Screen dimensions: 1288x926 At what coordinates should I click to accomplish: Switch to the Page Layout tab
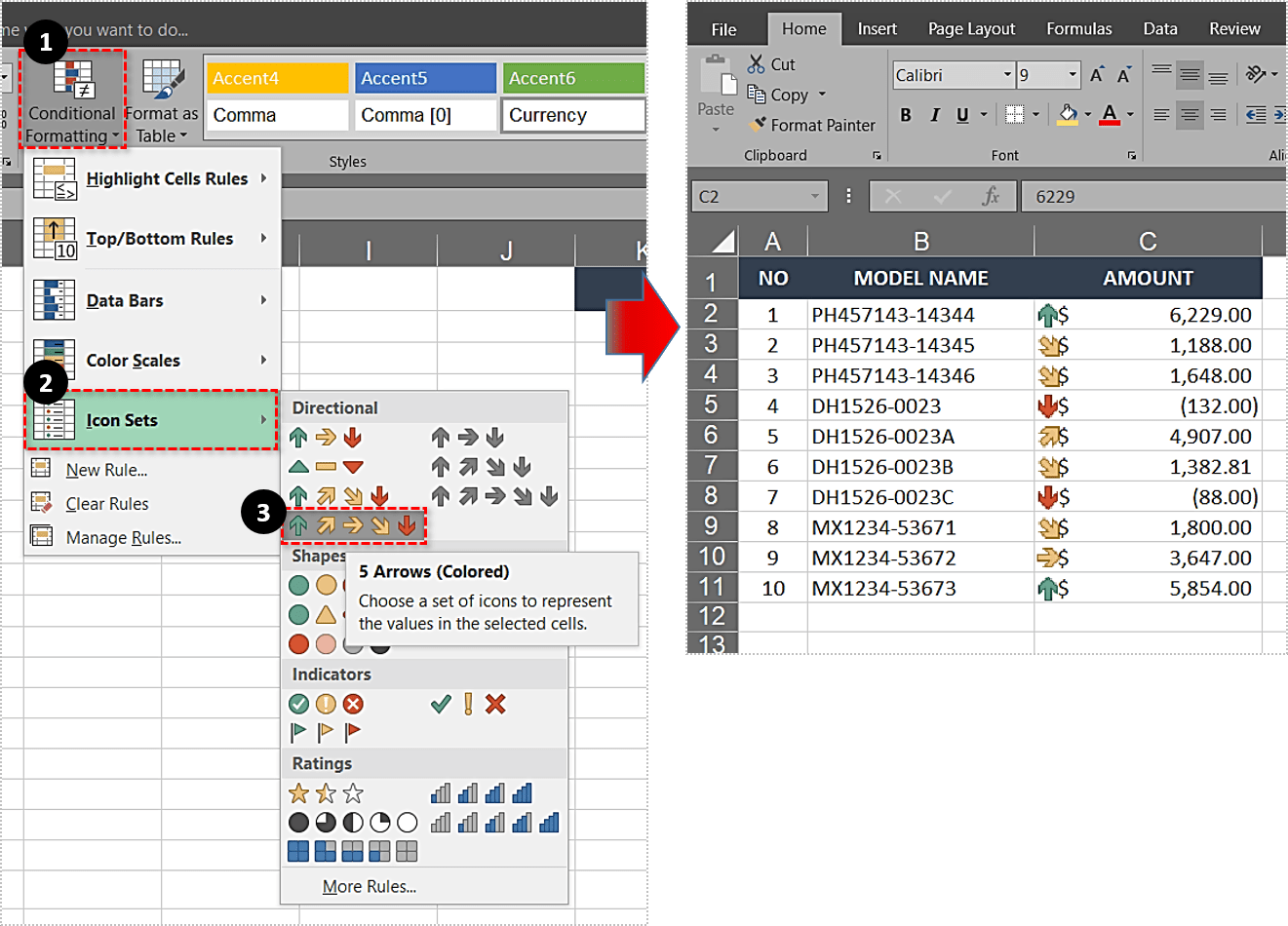click(971, 29)
